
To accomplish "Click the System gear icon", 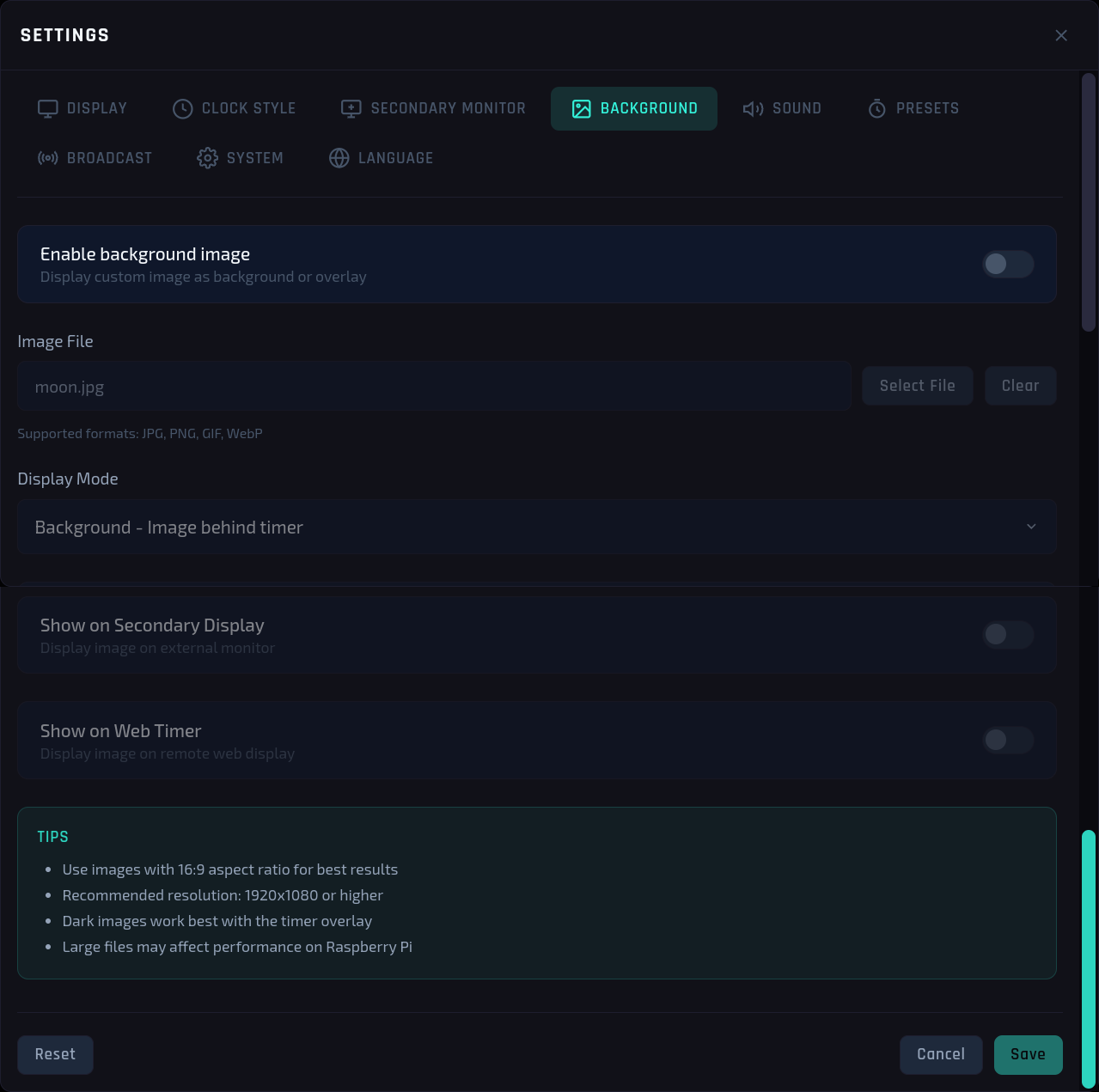I will (x=207, y=158).
